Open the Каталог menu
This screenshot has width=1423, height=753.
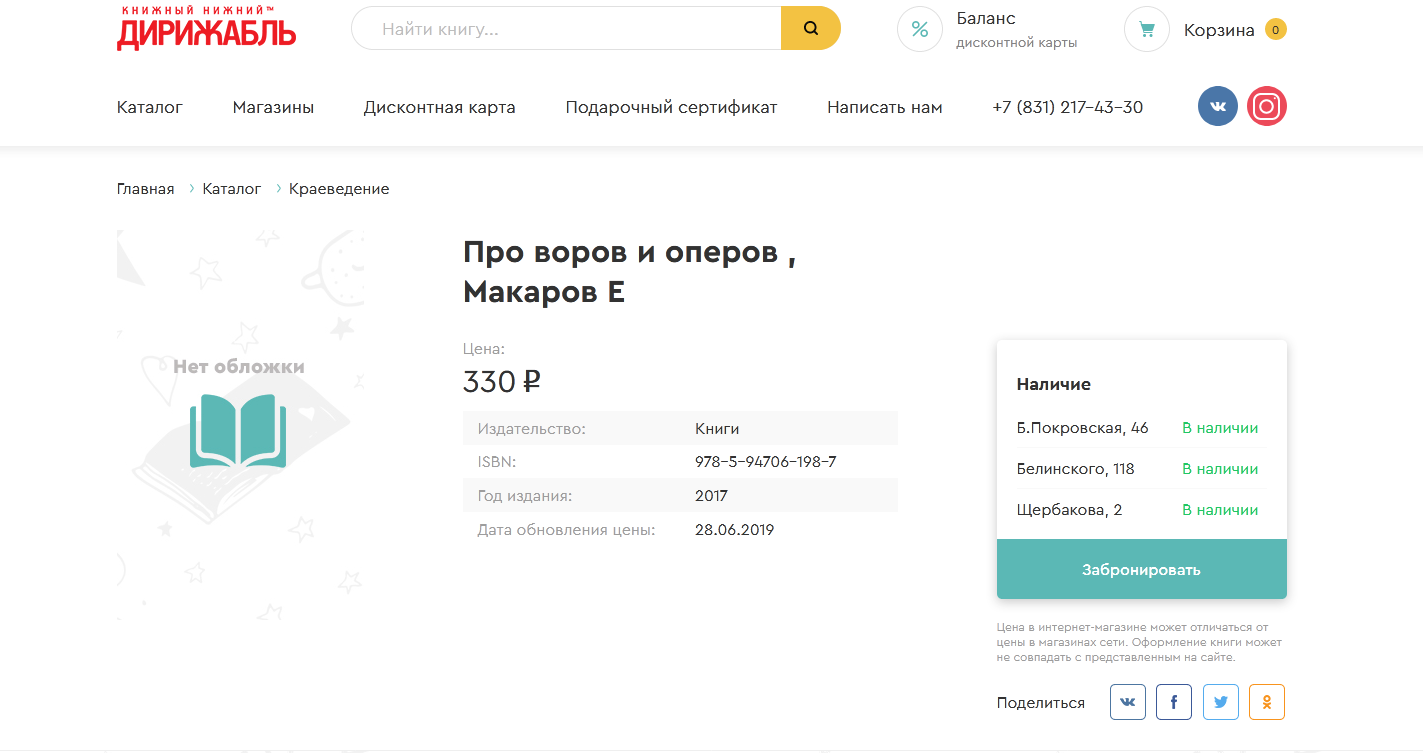150,108
